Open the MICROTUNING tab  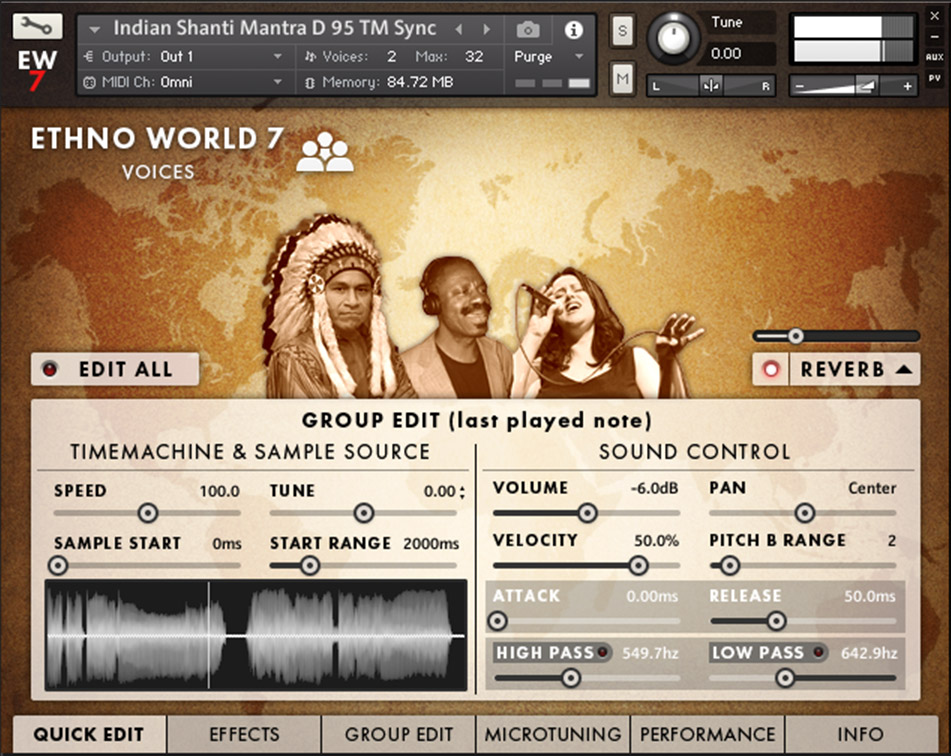pyautogui.click(x=553, y=734)
